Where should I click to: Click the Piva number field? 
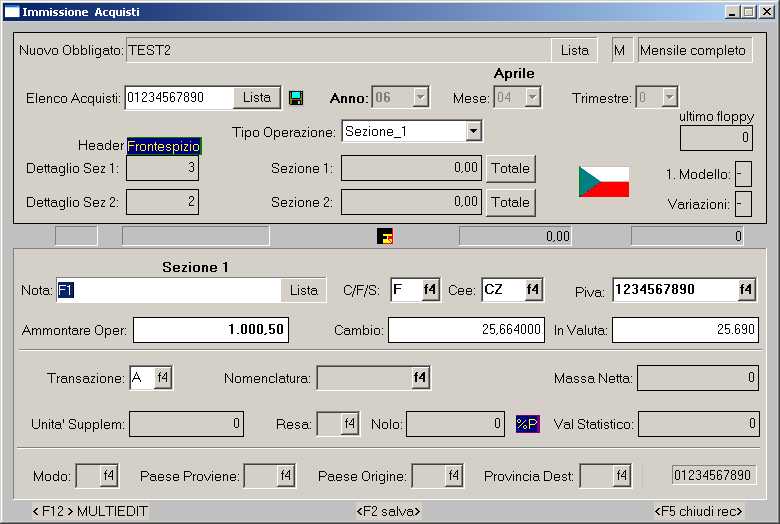[675, 290]
